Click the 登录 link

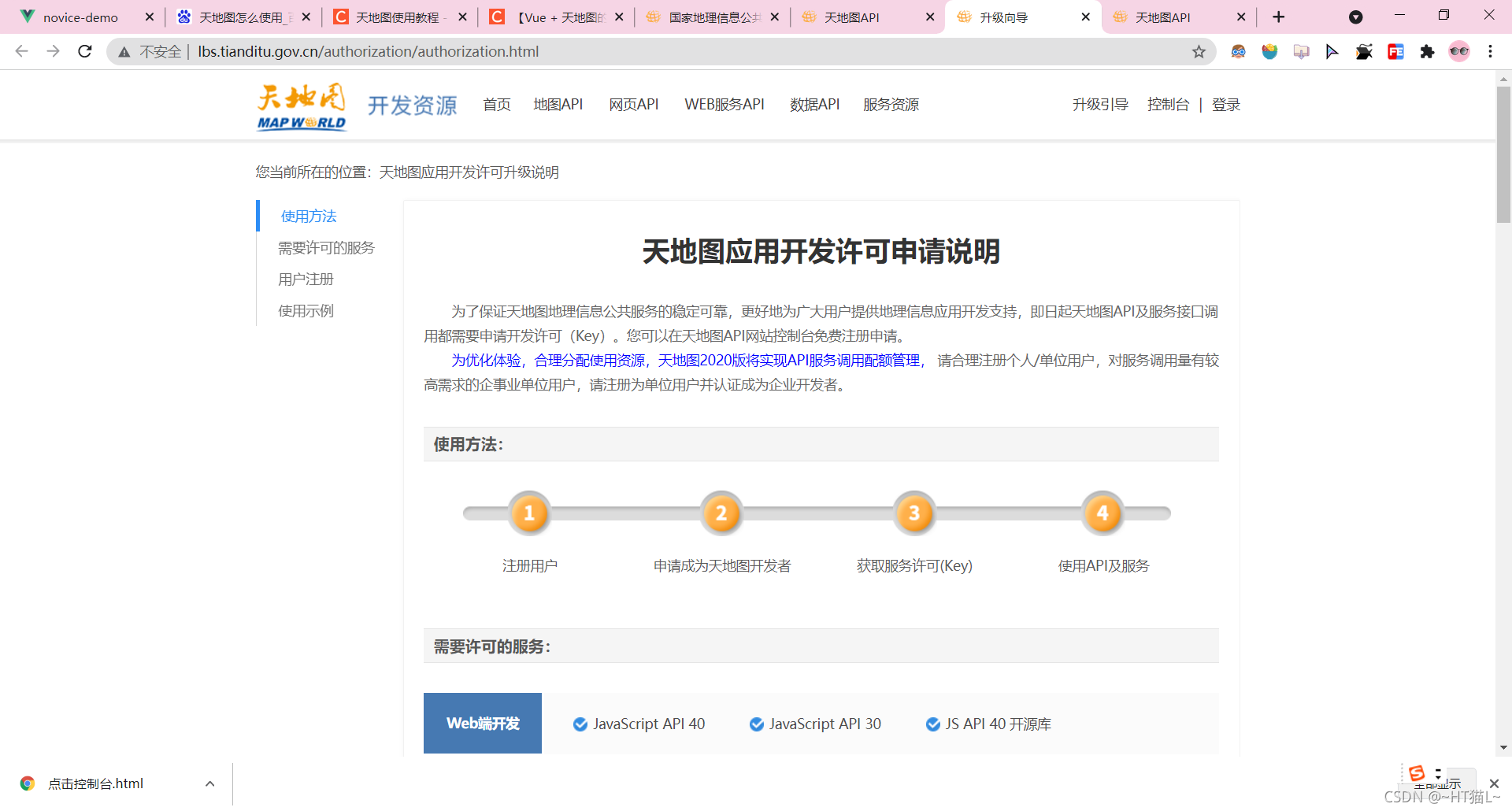pos(1226,105)
